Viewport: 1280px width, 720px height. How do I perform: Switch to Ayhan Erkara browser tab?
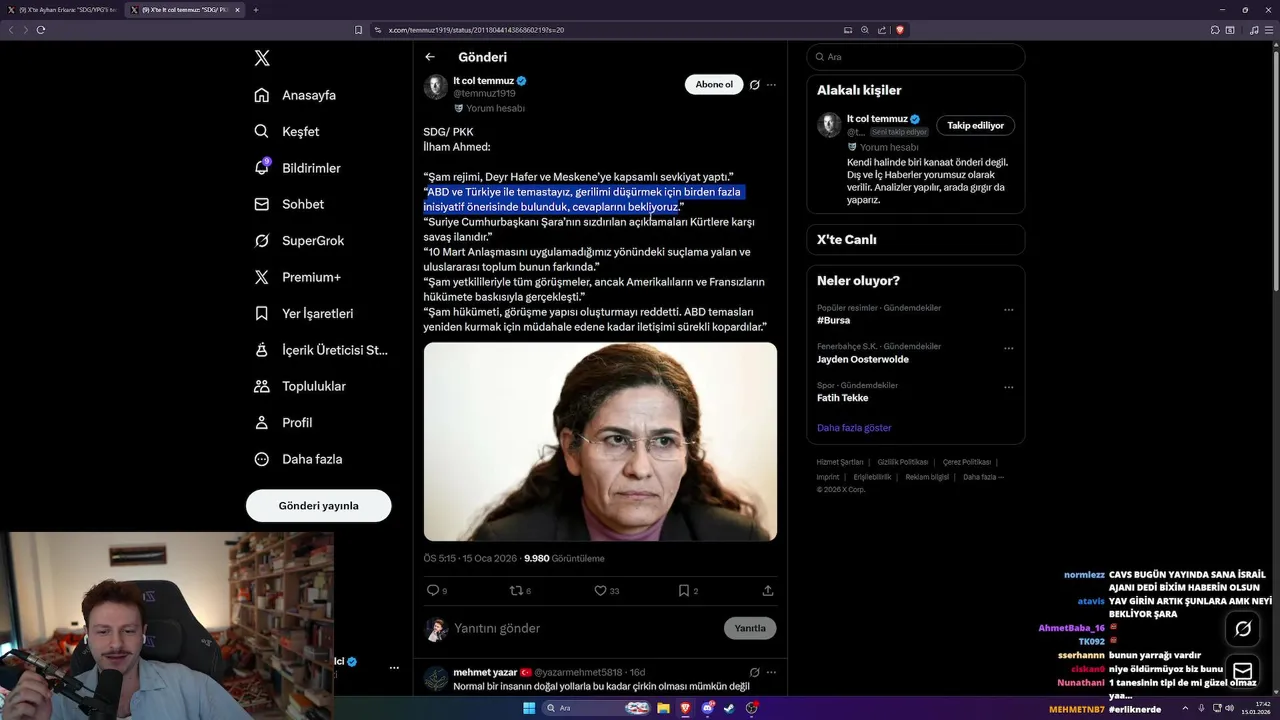62,10
